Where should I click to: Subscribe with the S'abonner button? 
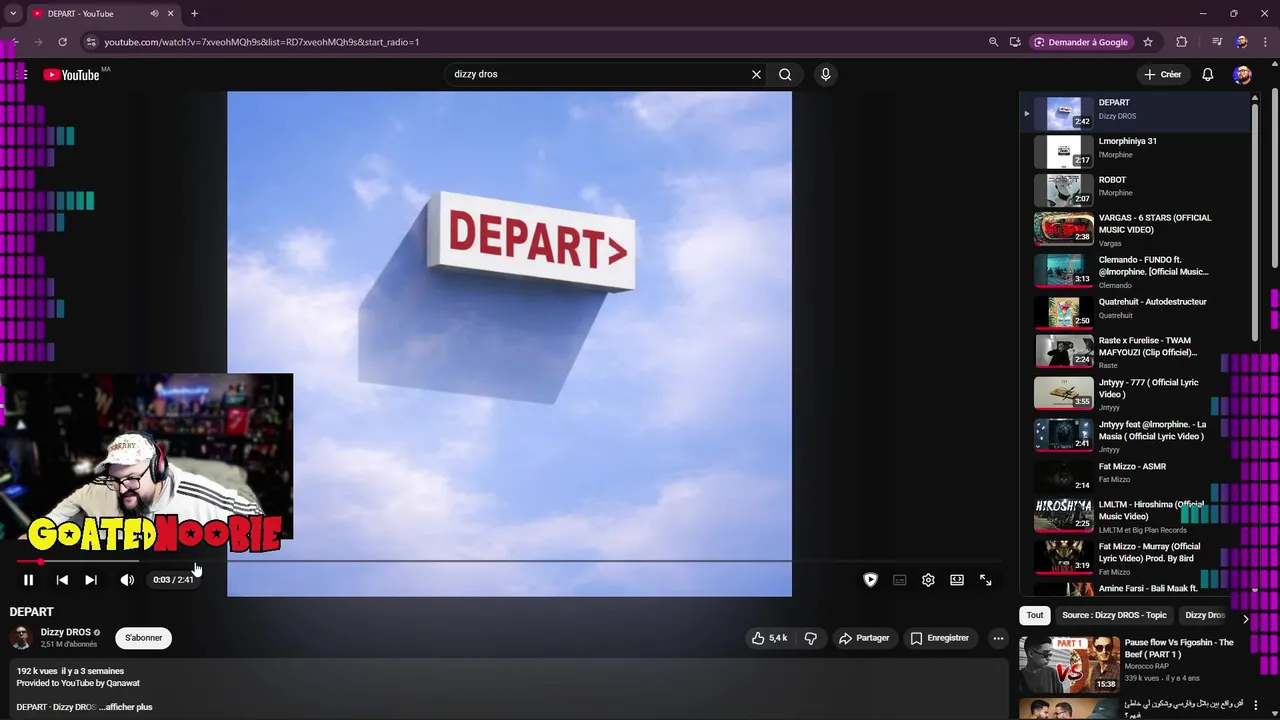tap(143, 638)
